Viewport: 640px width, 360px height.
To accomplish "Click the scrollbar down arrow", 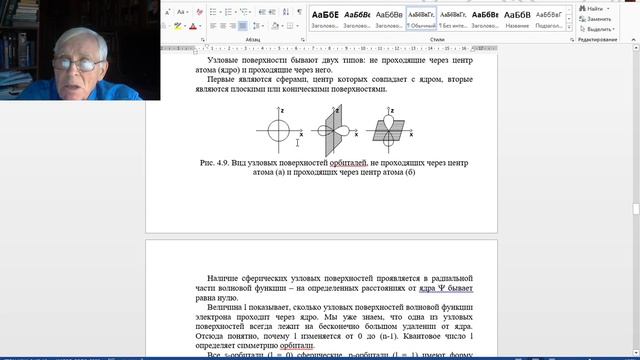I will coord(636,353).
